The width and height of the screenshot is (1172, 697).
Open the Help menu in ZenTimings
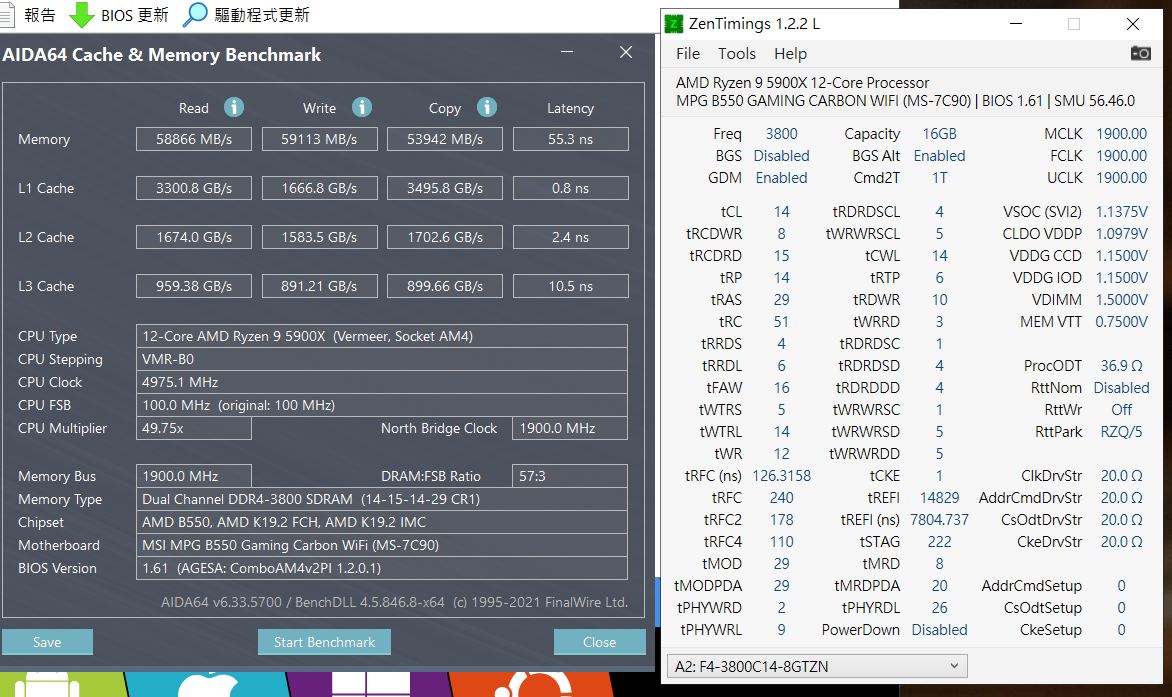click(790, 54)
